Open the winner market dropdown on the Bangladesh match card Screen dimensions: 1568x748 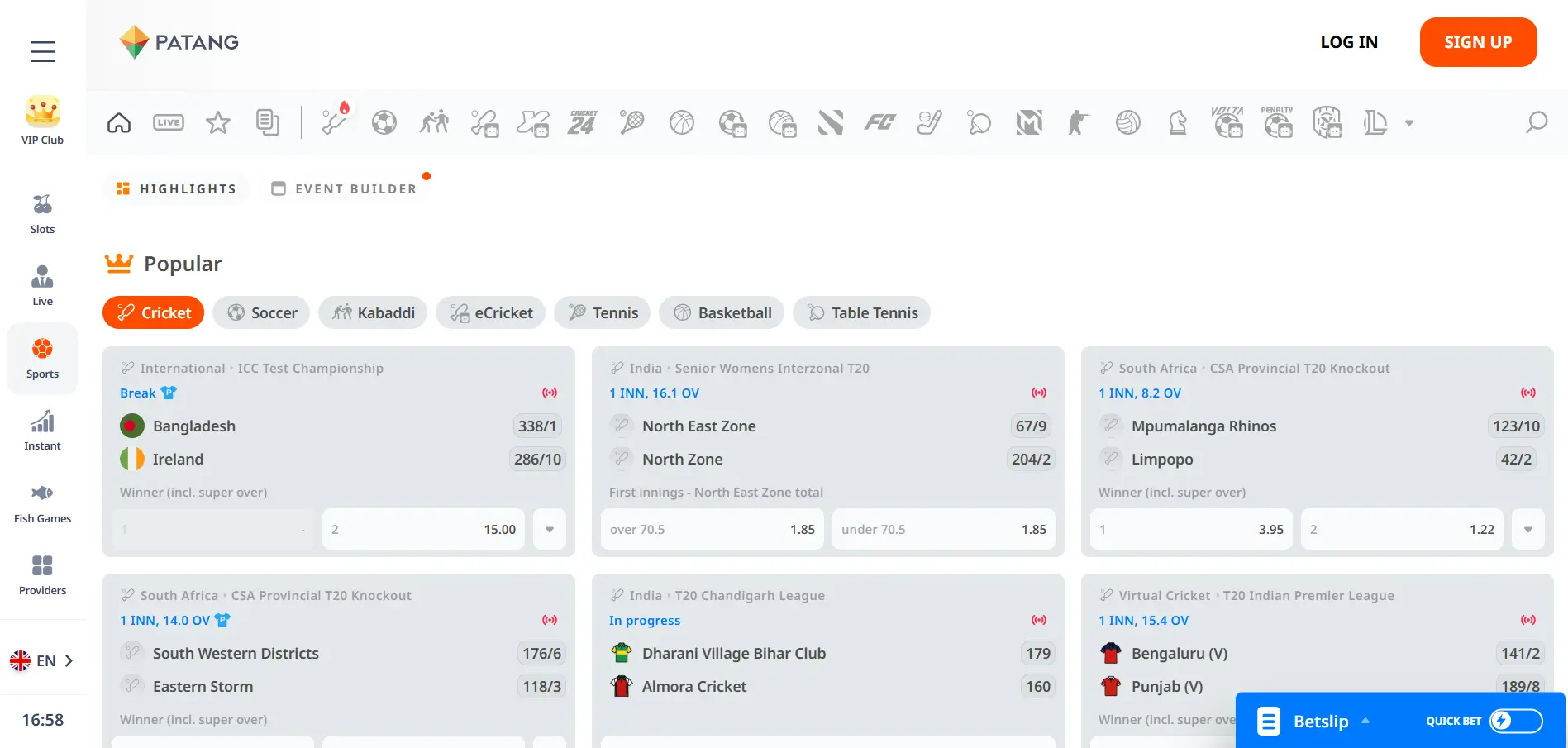click(x=549, y=529)
